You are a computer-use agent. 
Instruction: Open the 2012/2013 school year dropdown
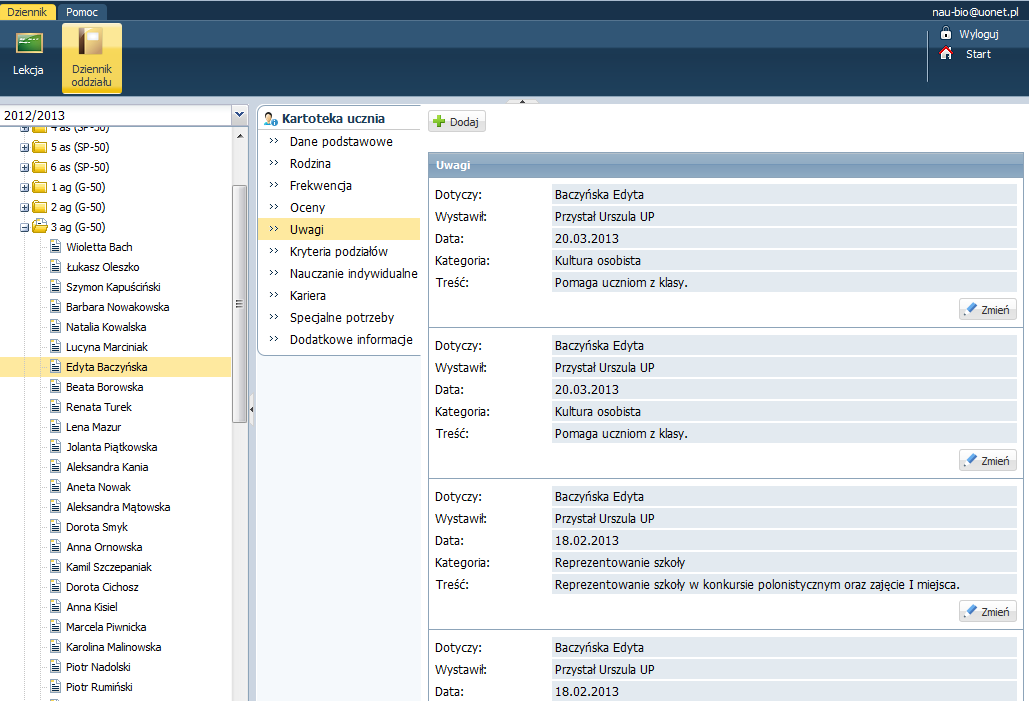click(x=240, y=115)
